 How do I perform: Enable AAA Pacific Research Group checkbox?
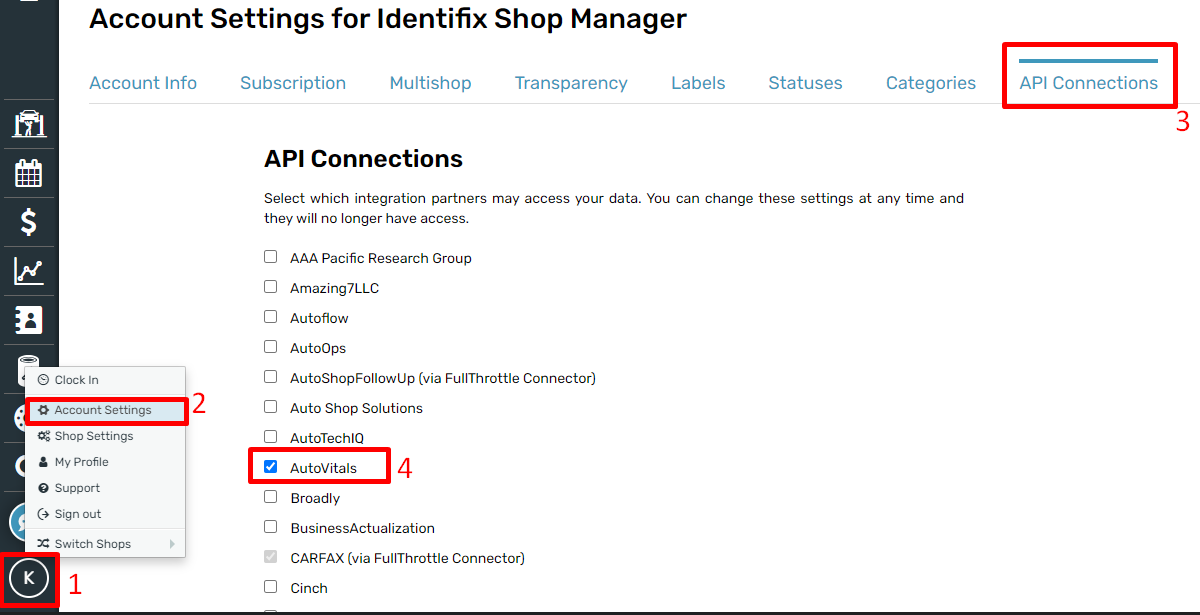(x=270, y=257)
